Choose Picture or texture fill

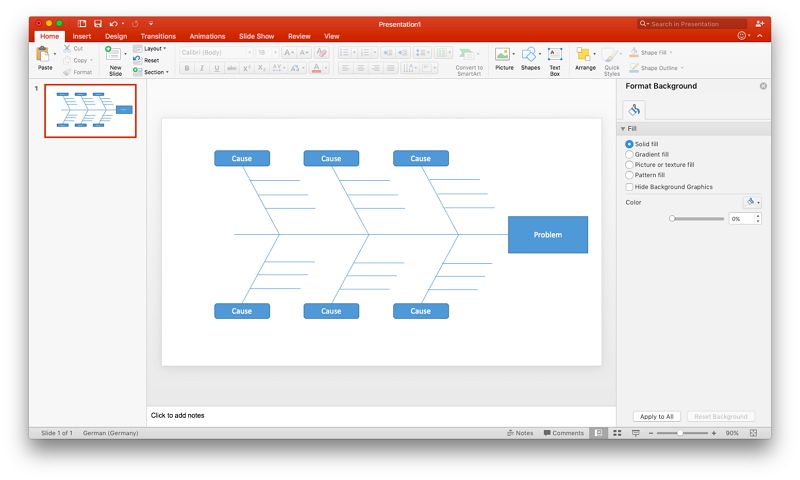tap(629, 165)
